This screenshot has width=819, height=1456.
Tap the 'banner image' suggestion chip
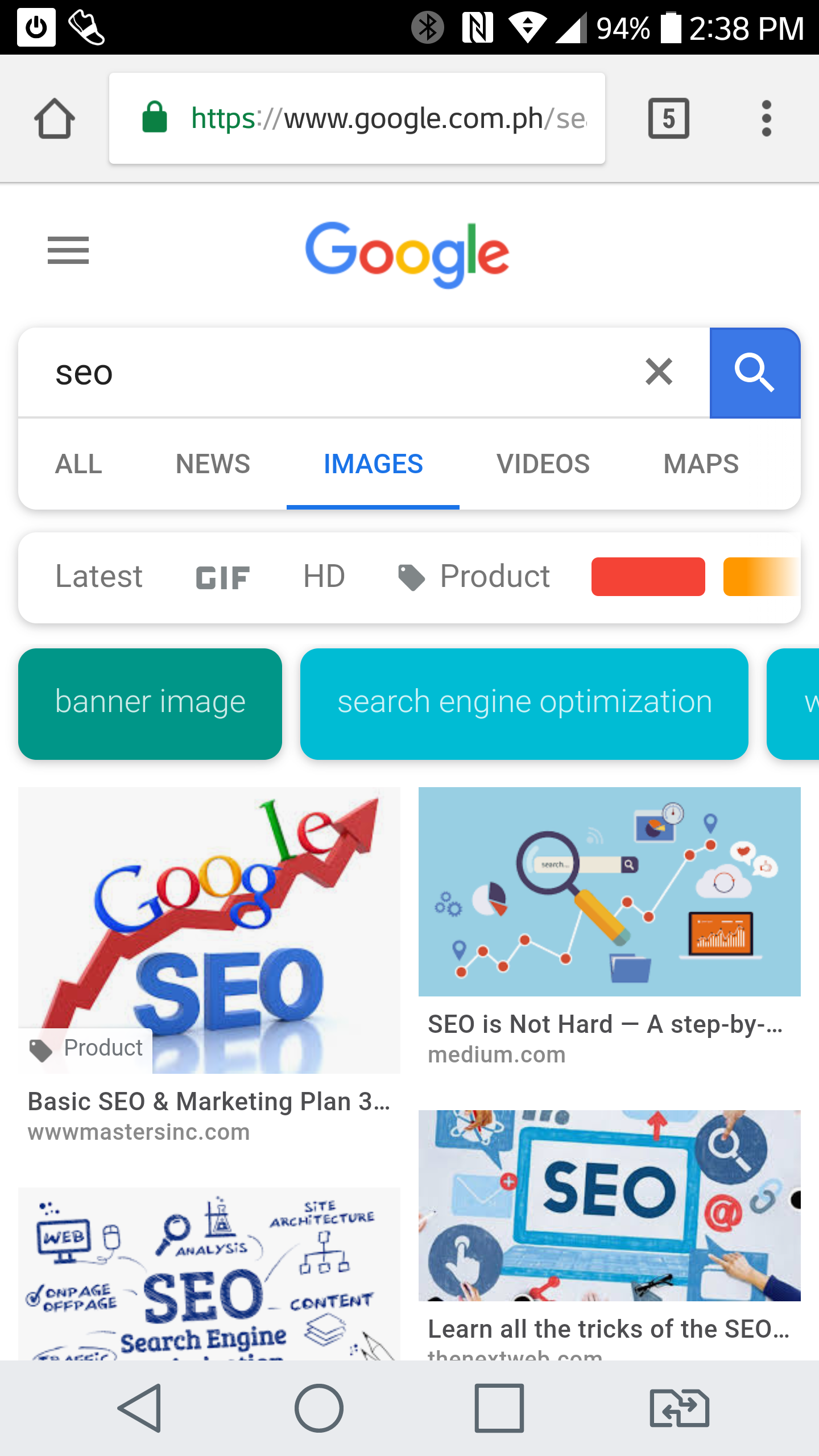(150, 703)
